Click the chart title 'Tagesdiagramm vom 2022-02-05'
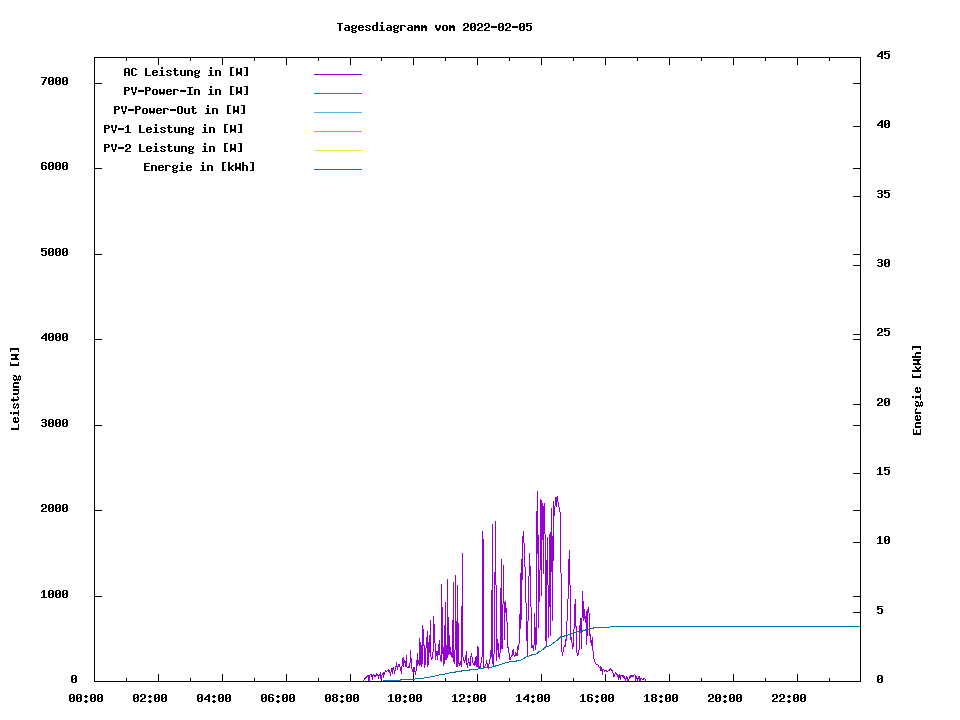The height and width of the screenshot is (720, 960). click(434, 27)
